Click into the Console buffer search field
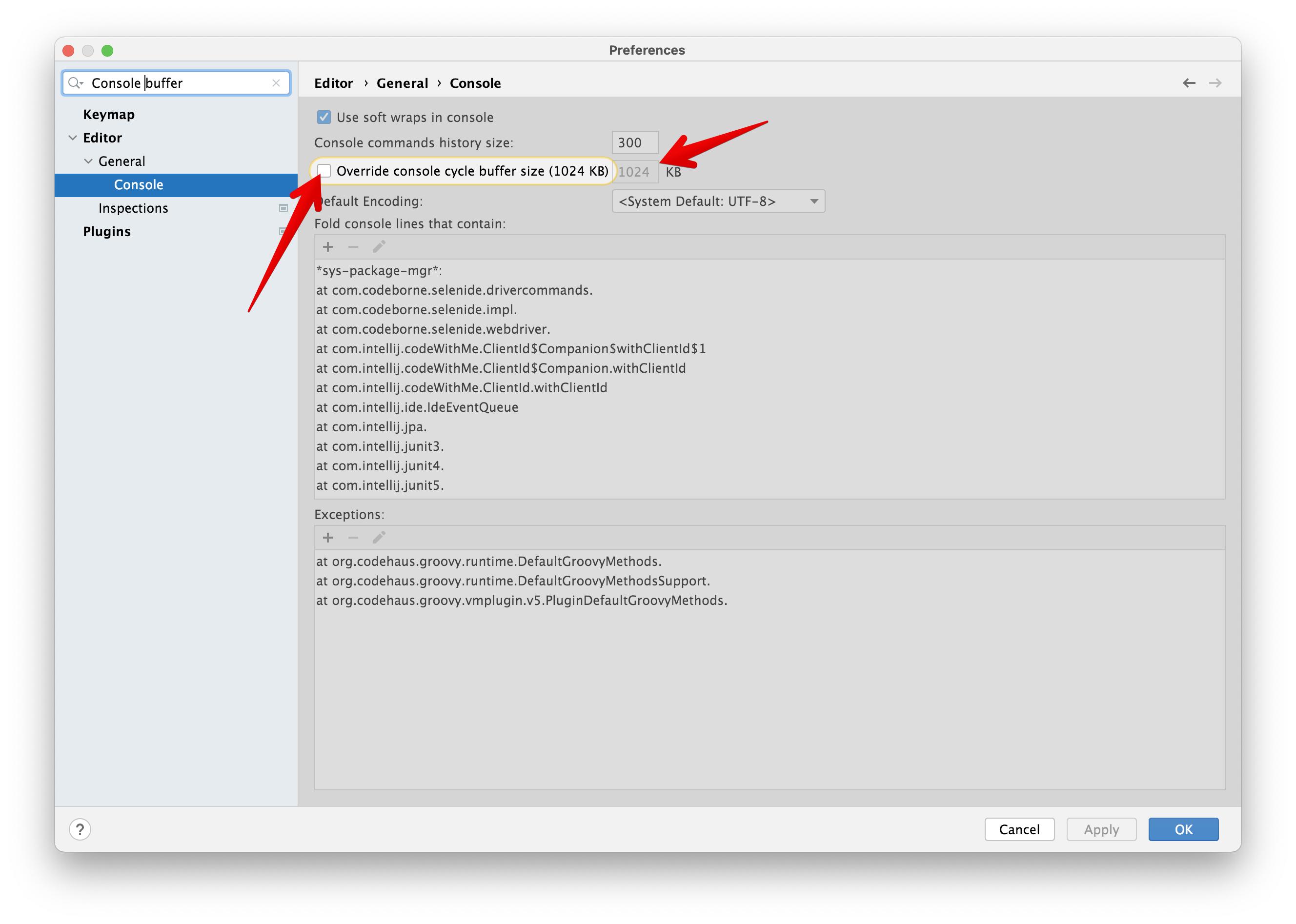Screen dimensions: 1296x924 pos(176,83)
